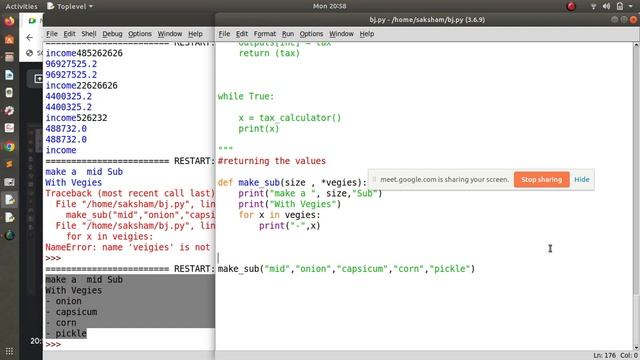This screenshot has width=640, height=360.
Task: Click the editor's vertical scrollbar
Action: (636, 196)
